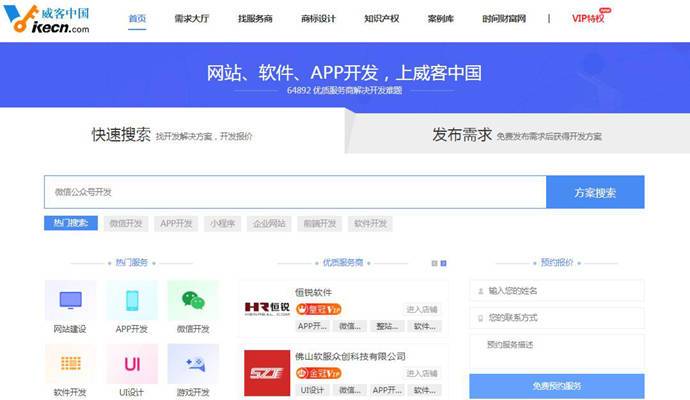This screenshot has height=400, width=690.
Task: Open the 软件开发 service icon
Action: click(x=70, y=363)
